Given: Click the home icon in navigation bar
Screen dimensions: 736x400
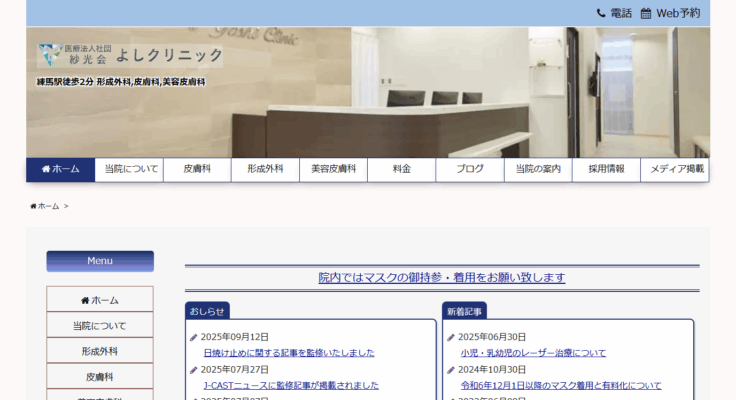Looking at the screenshot, I should [46, 170].
